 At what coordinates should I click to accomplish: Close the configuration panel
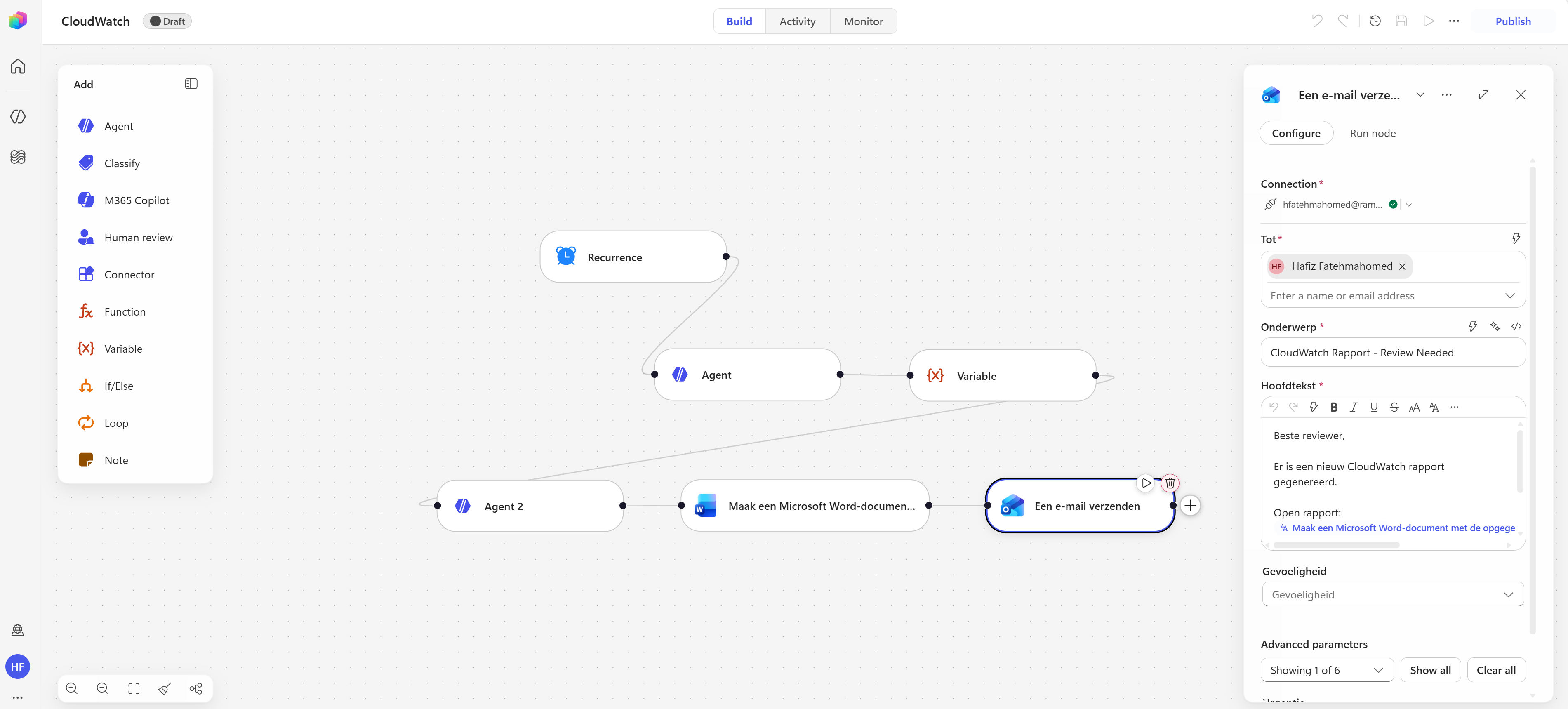coord(1521,95)
